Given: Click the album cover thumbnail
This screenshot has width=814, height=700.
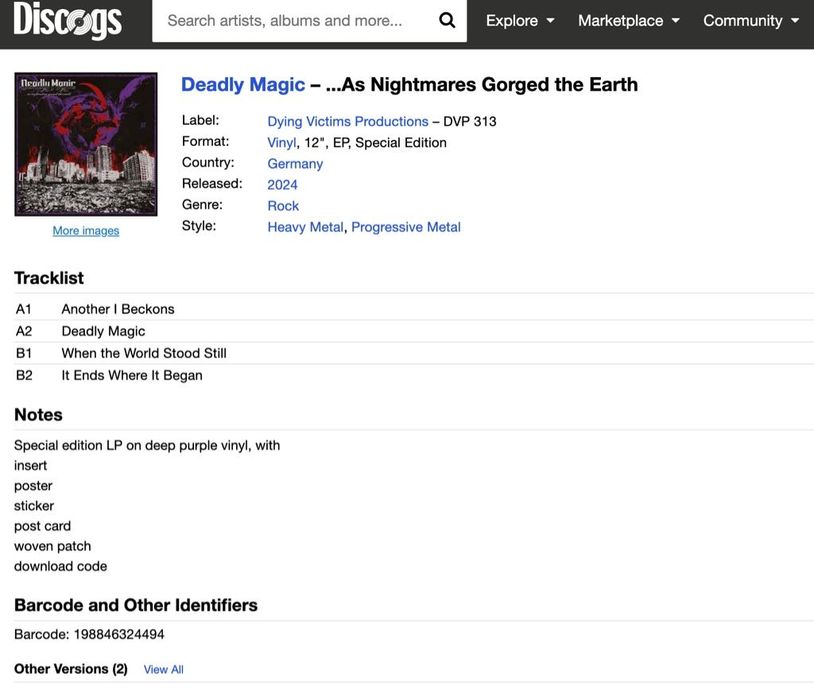Looking at the screenshot, I should (86, 144).
